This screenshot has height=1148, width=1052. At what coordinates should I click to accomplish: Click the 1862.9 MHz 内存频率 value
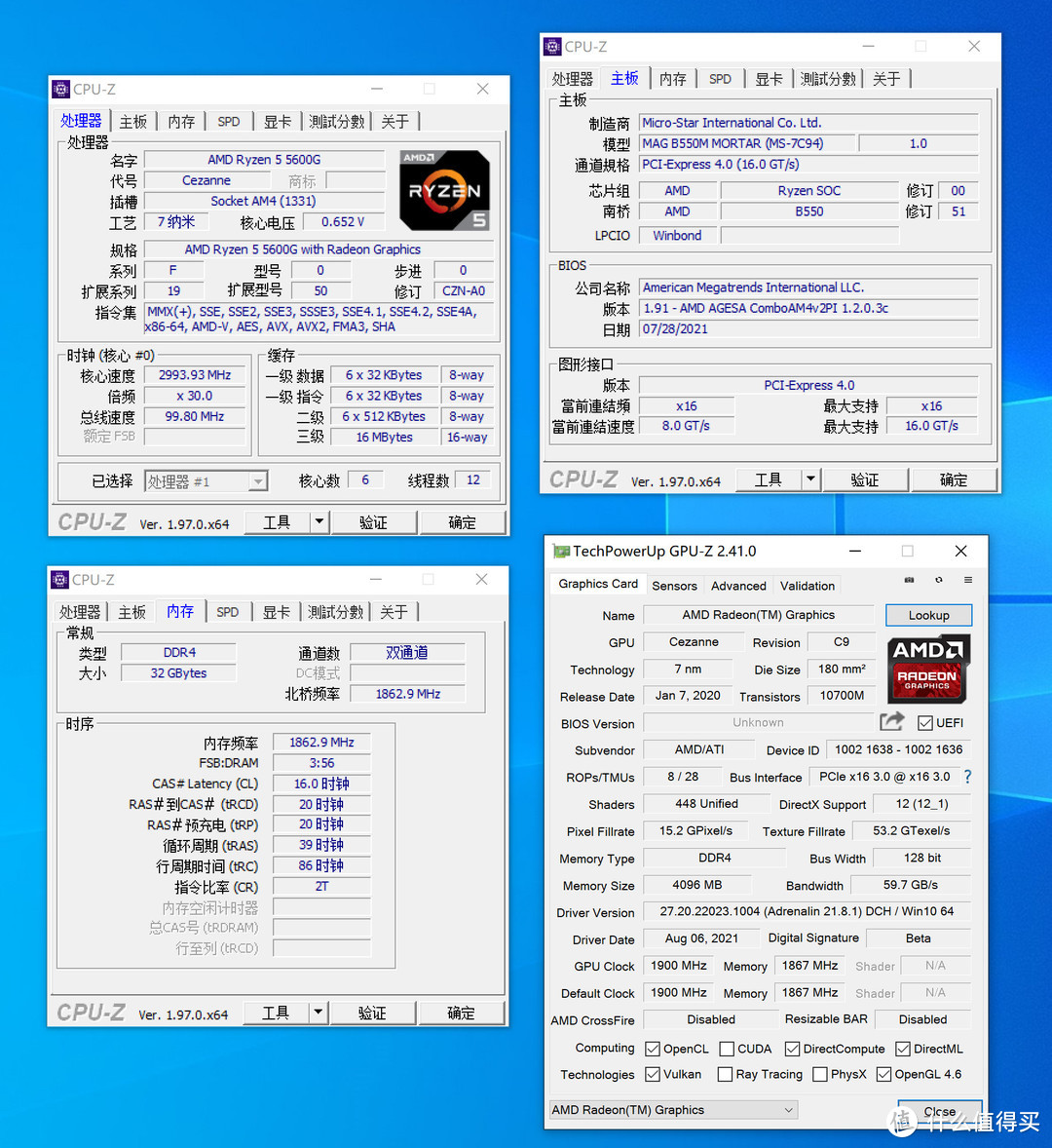coord(321,743)
